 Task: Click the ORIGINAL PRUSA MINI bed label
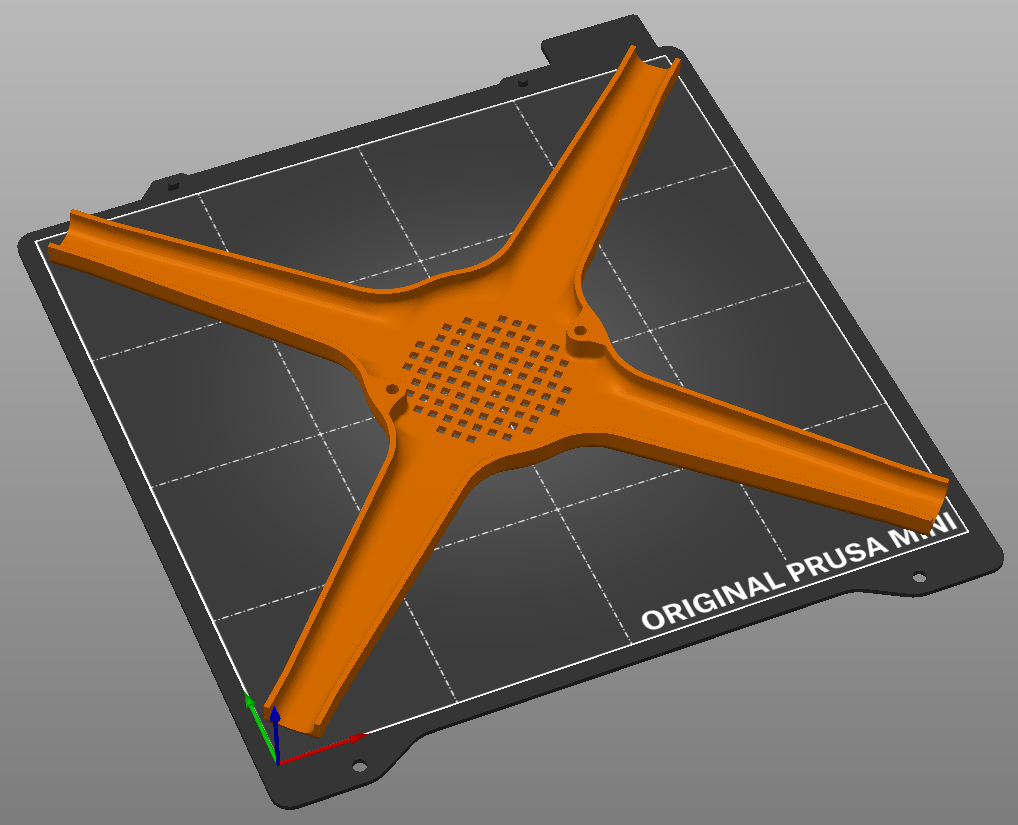(799, 572)
